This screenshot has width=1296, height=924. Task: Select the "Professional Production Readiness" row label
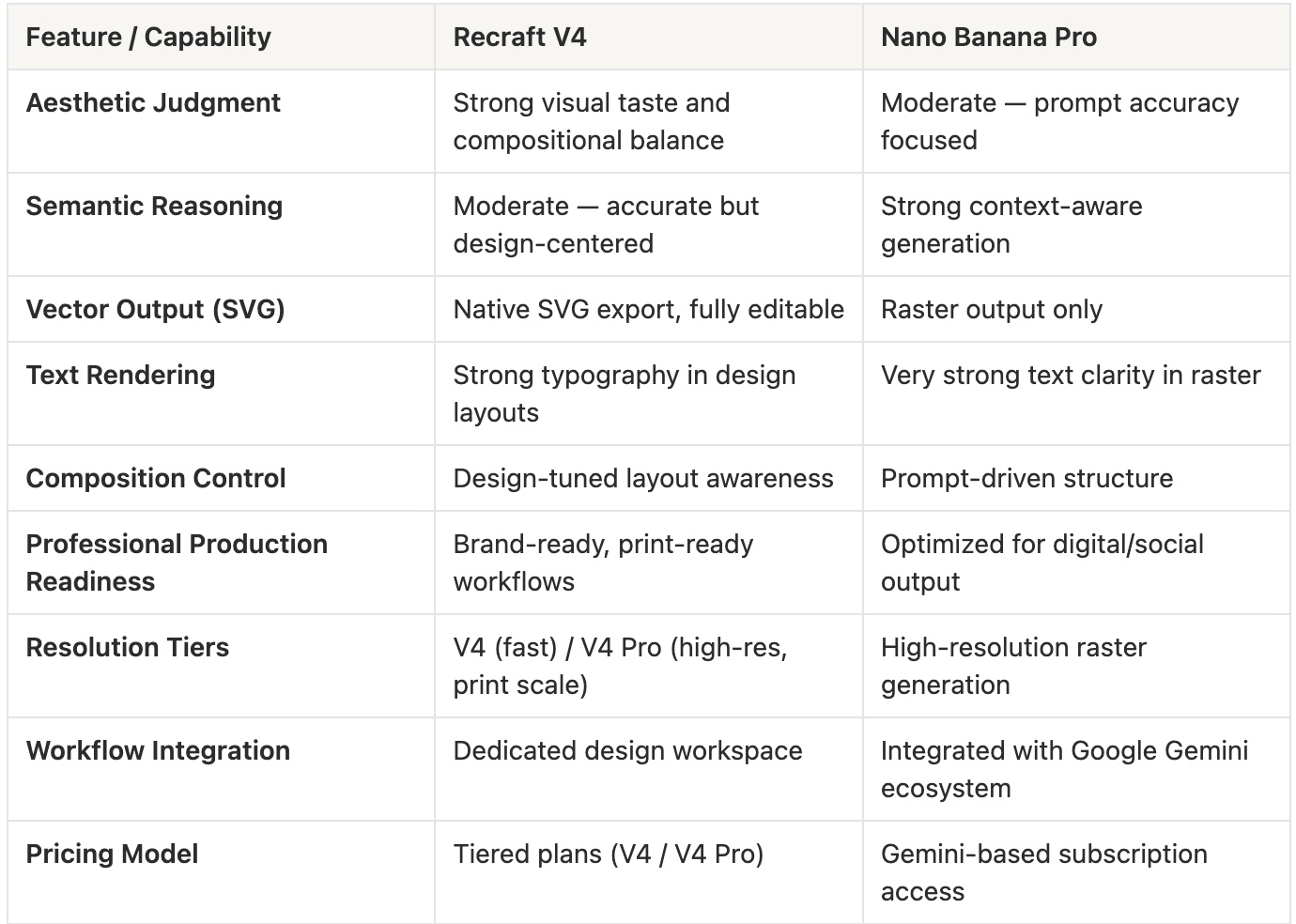[177, 562]
